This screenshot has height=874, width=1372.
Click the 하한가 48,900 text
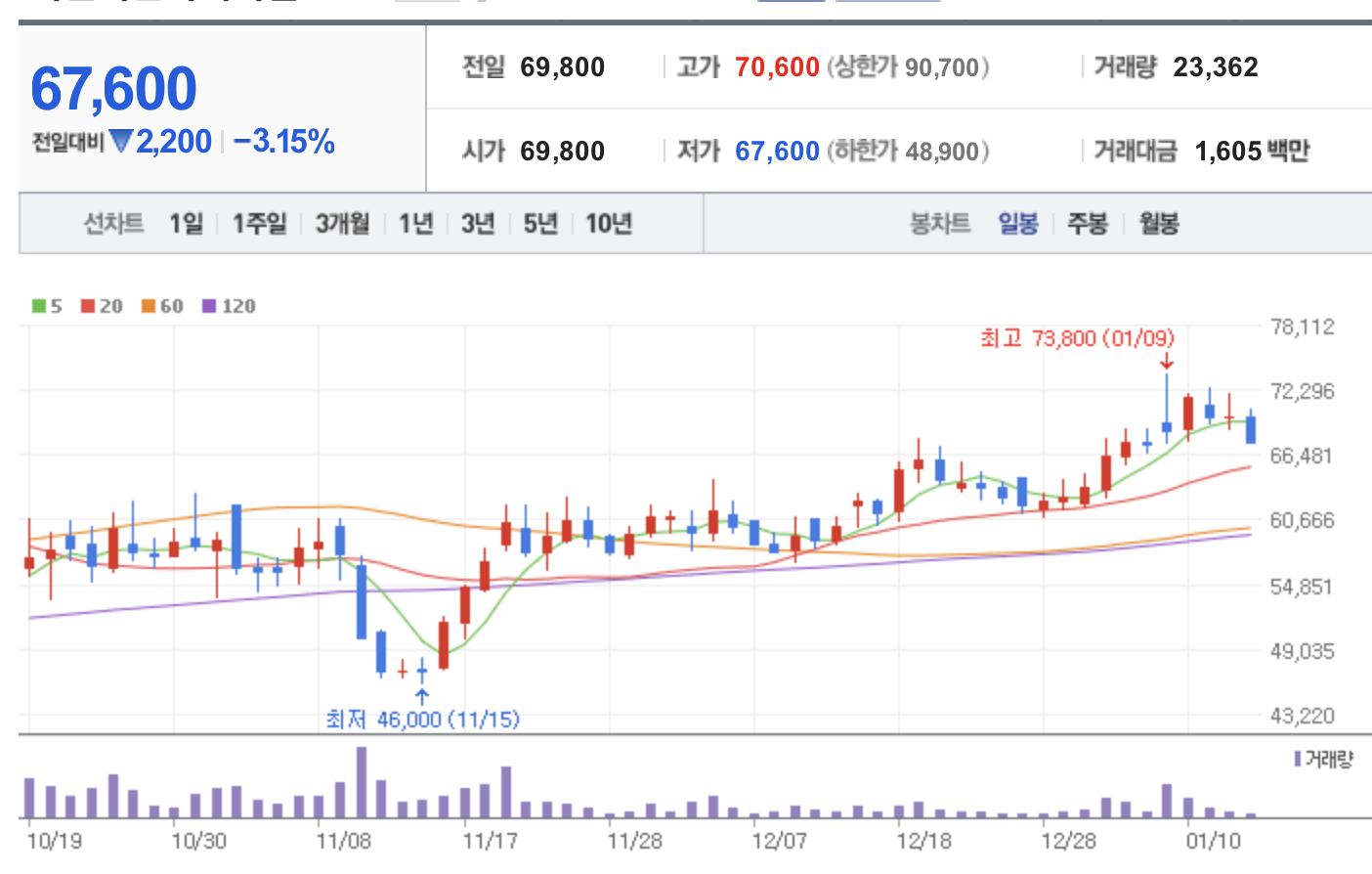908,152
